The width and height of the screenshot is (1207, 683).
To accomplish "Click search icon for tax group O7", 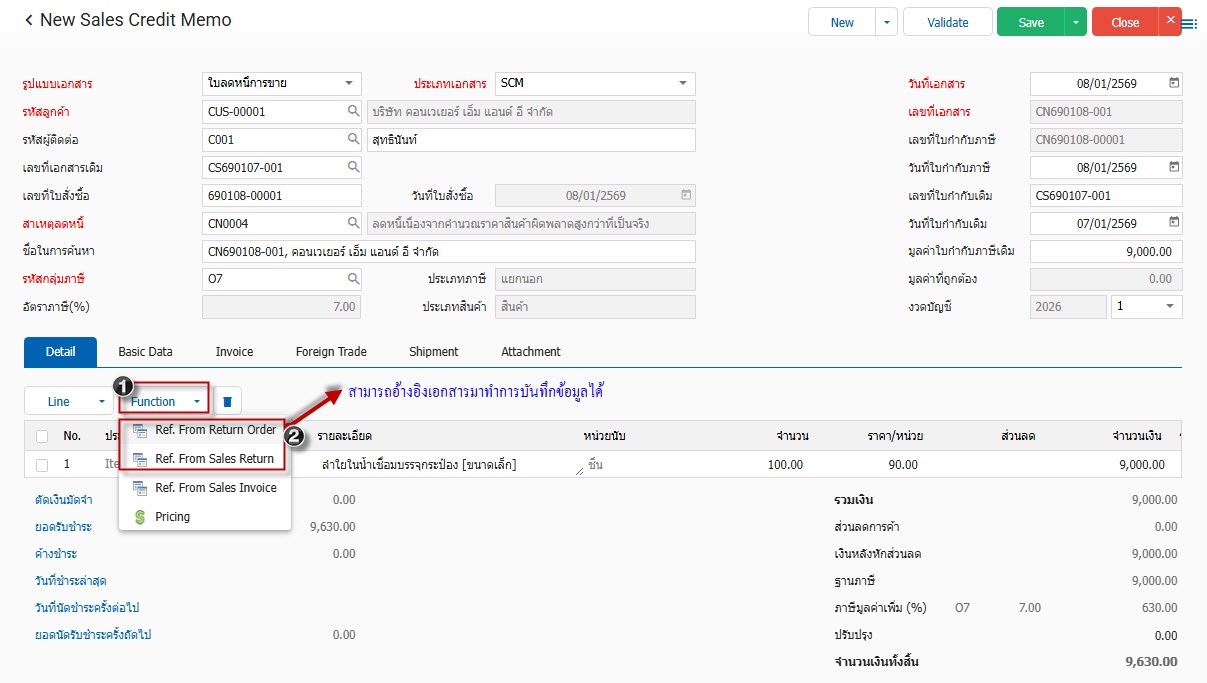I will [353, 279].
